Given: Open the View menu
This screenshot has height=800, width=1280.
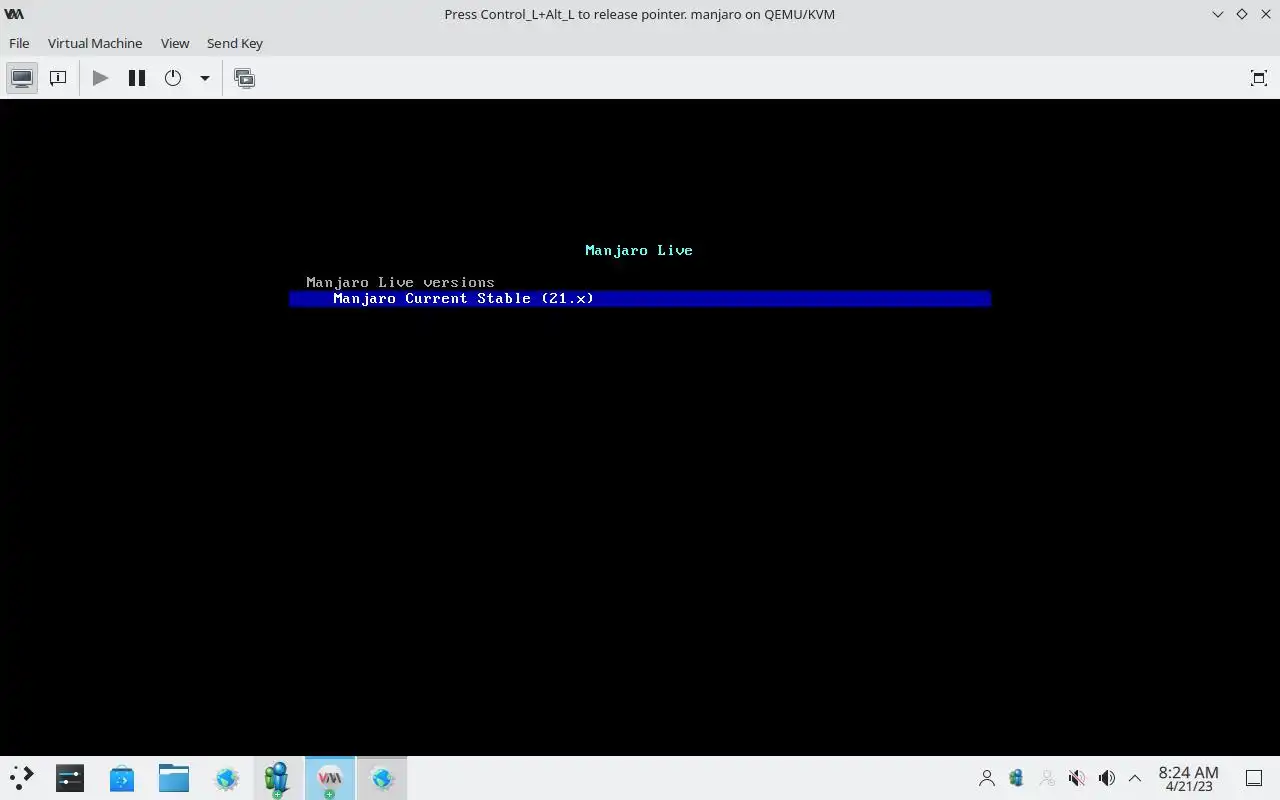Looking at the screenshot, I should (175, 43).
